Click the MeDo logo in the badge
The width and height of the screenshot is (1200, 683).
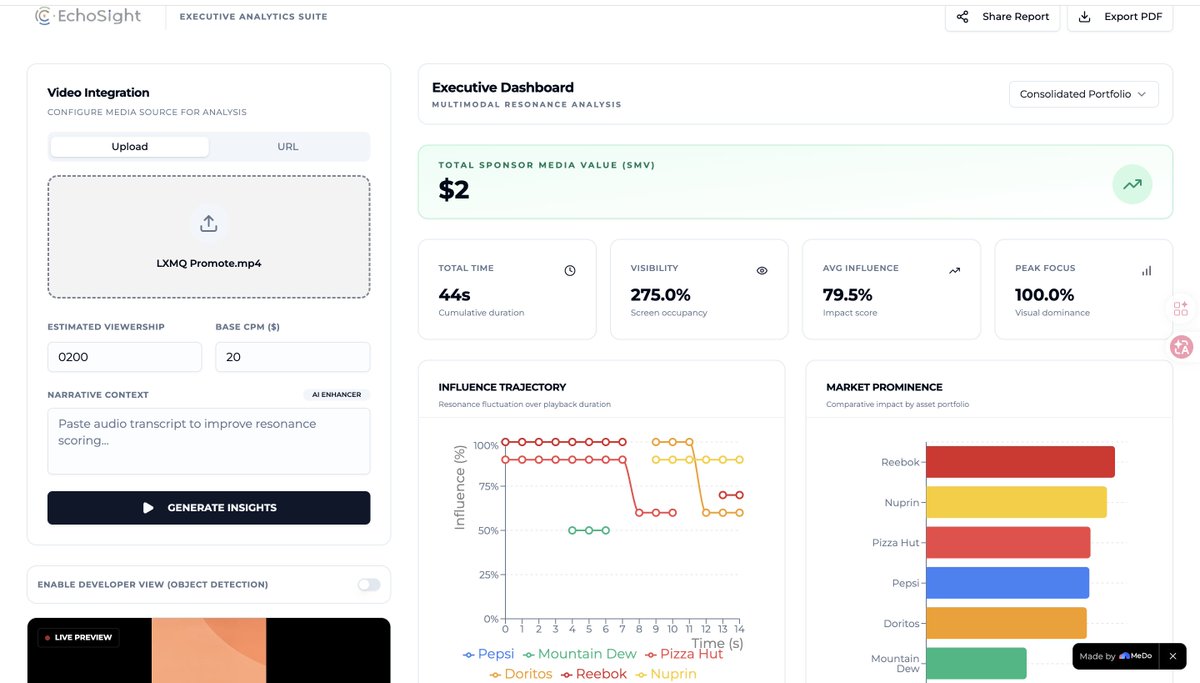tap(1135, 656)
